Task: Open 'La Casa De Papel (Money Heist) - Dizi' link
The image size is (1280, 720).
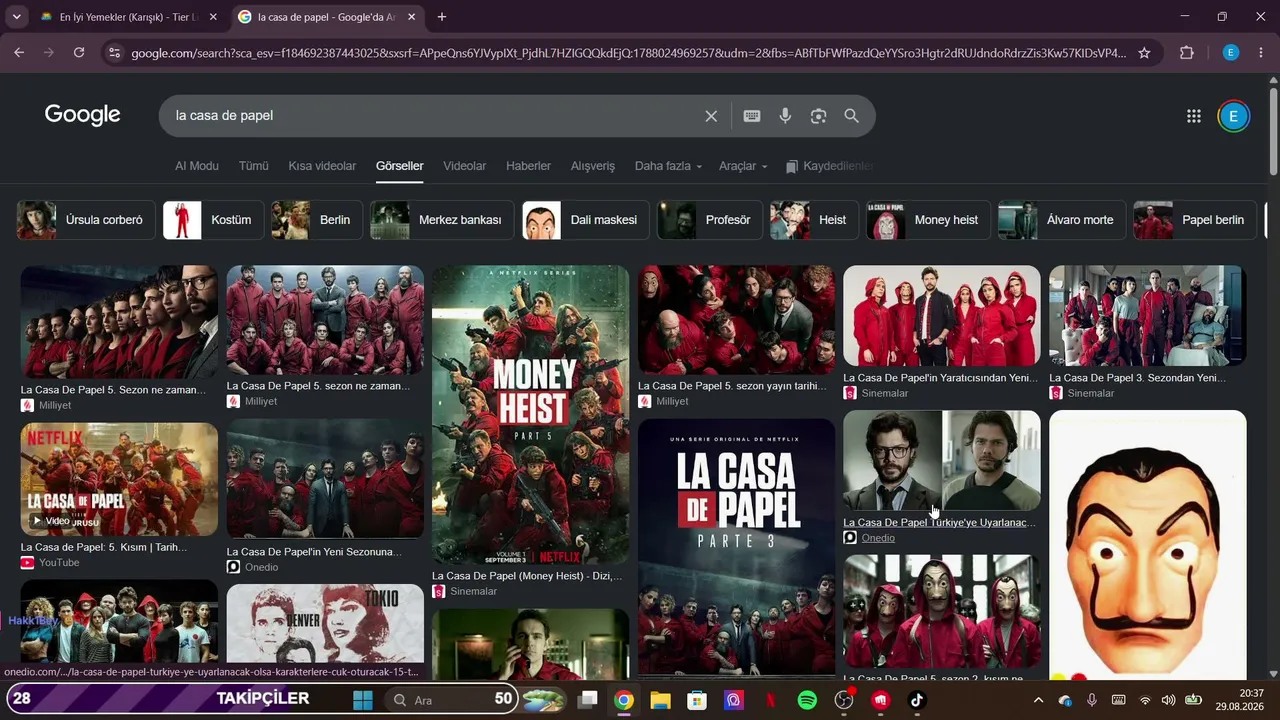Action: (x=527, y=576)
